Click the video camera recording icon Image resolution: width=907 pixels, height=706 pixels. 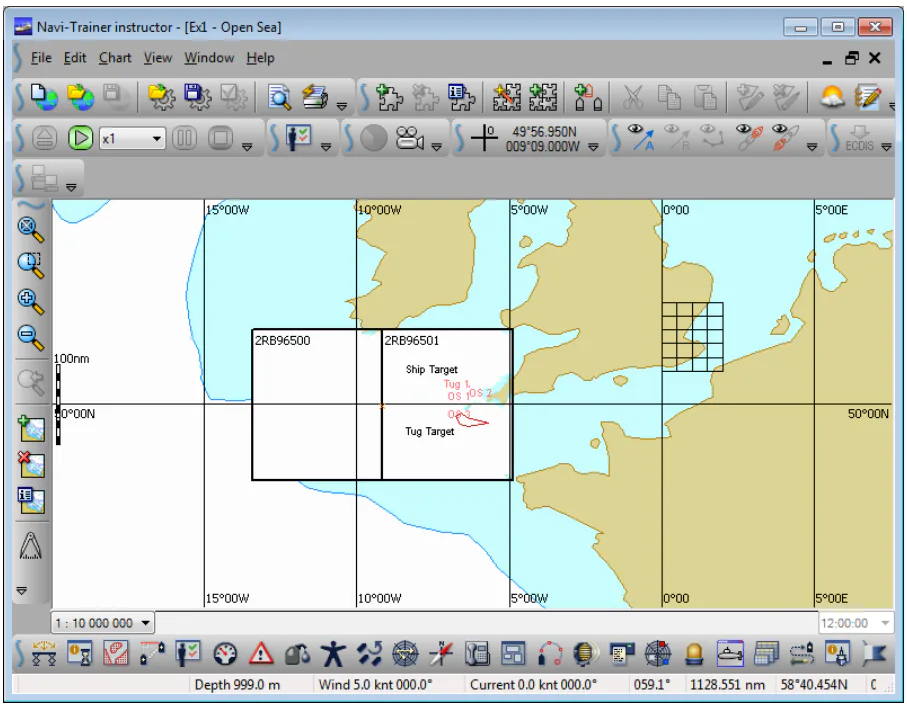point(410,139)
